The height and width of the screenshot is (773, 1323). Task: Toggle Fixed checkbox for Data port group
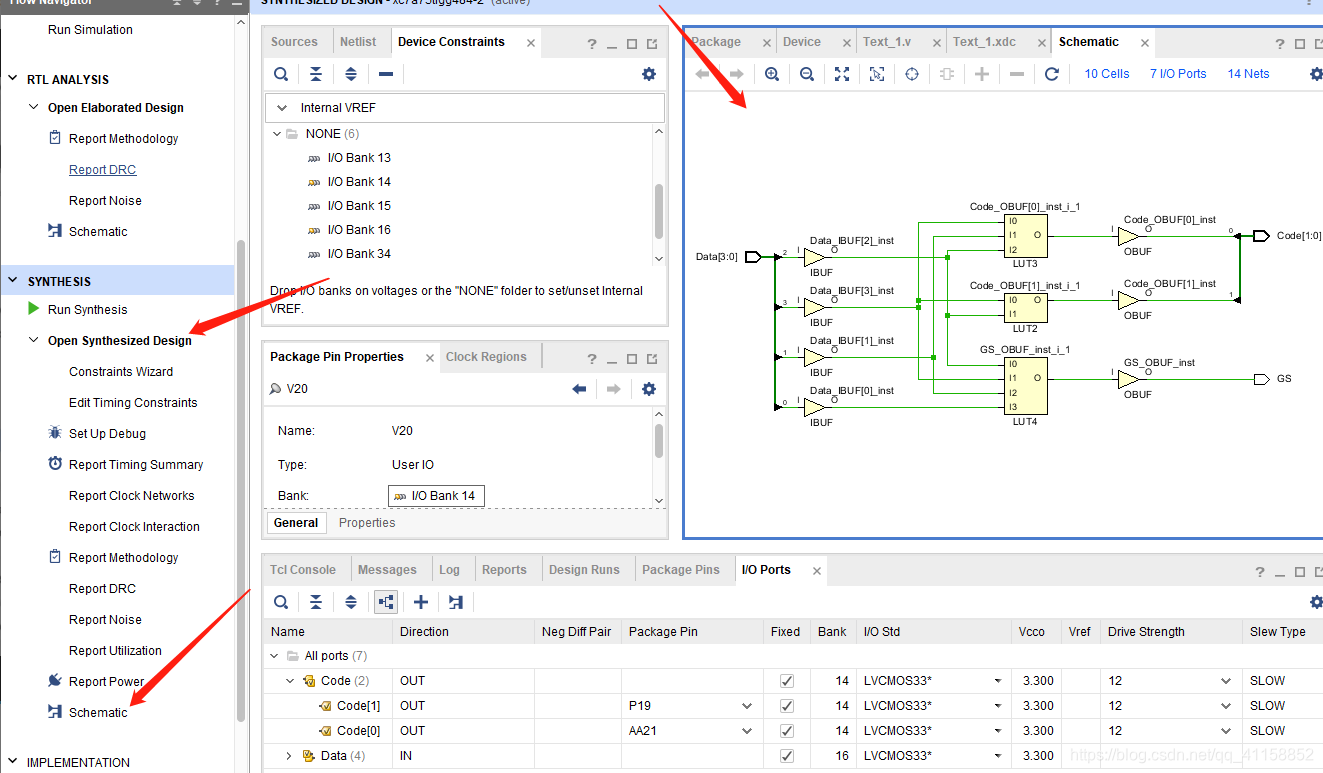coord(787,756)
